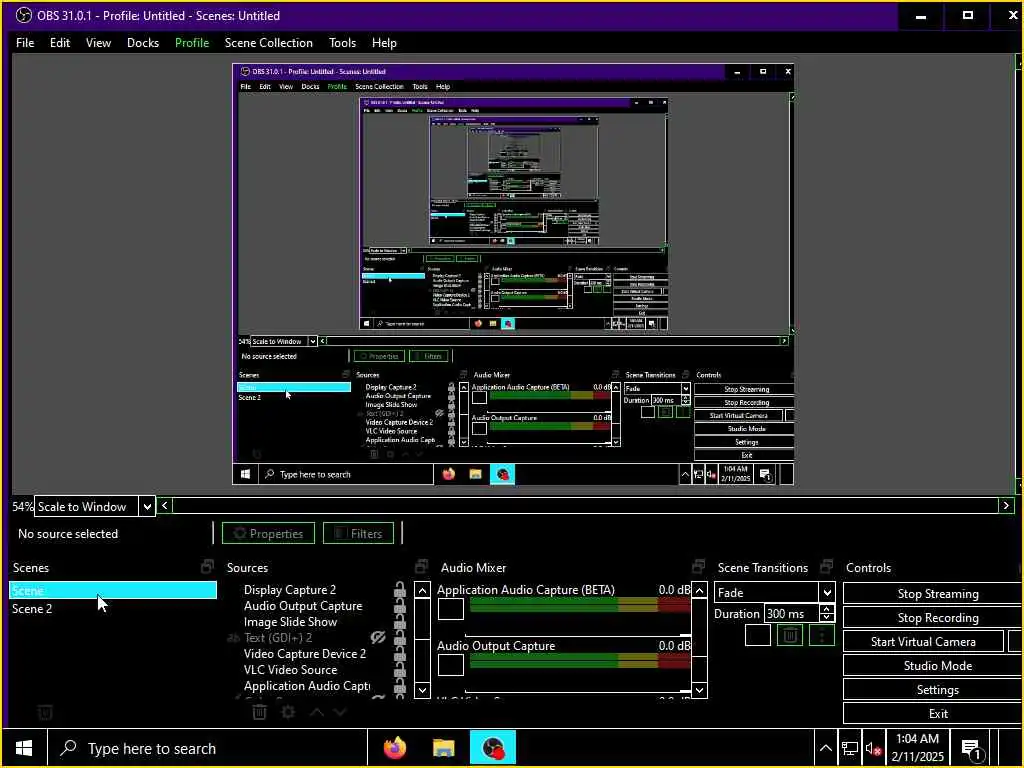This screenshot has height=768, width=1024.
Task: Toggle lock on Video Capture Device 2 source
Action: (400, 654)
